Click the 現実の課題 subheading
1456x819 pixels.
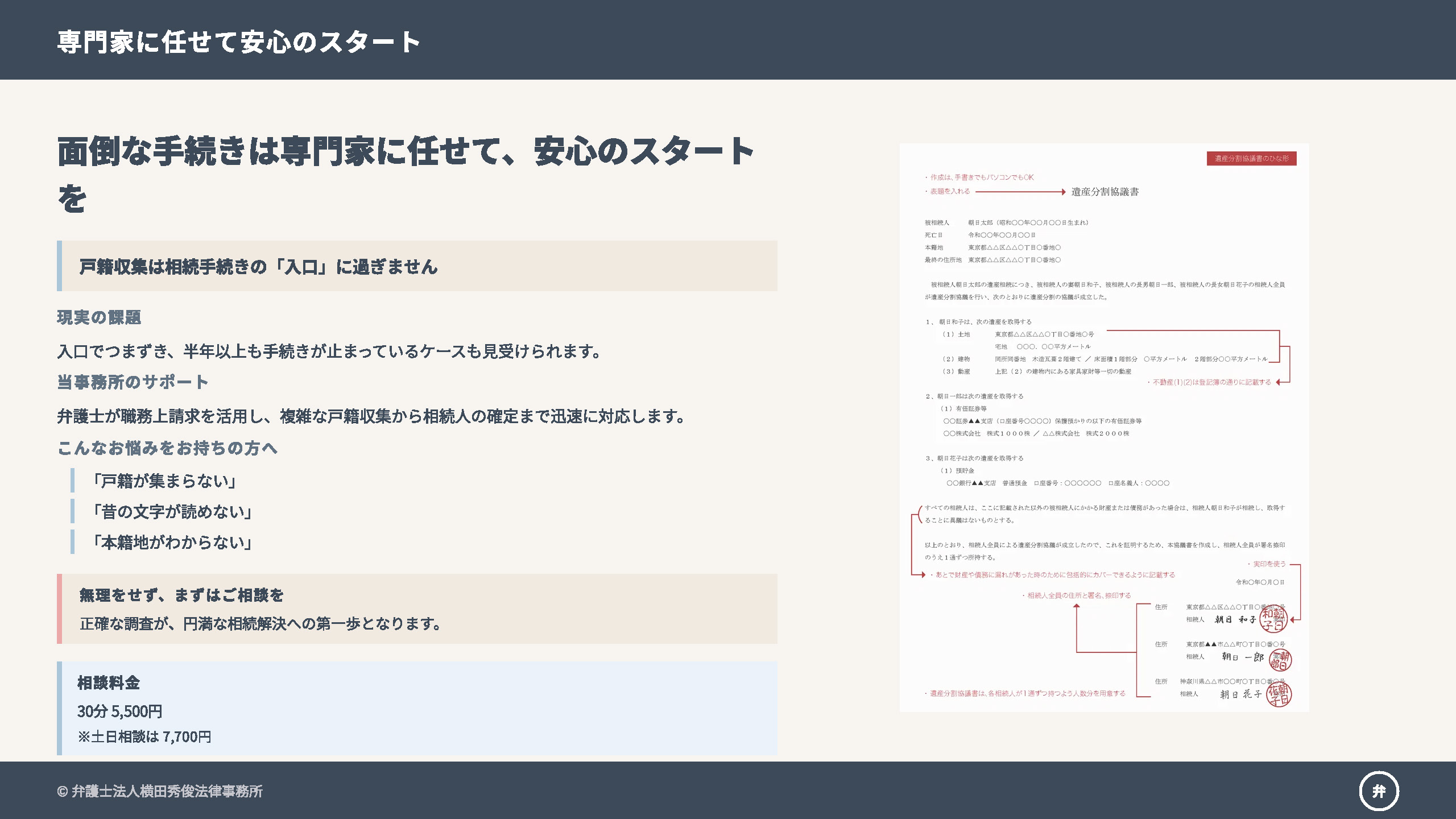point(99,317)
